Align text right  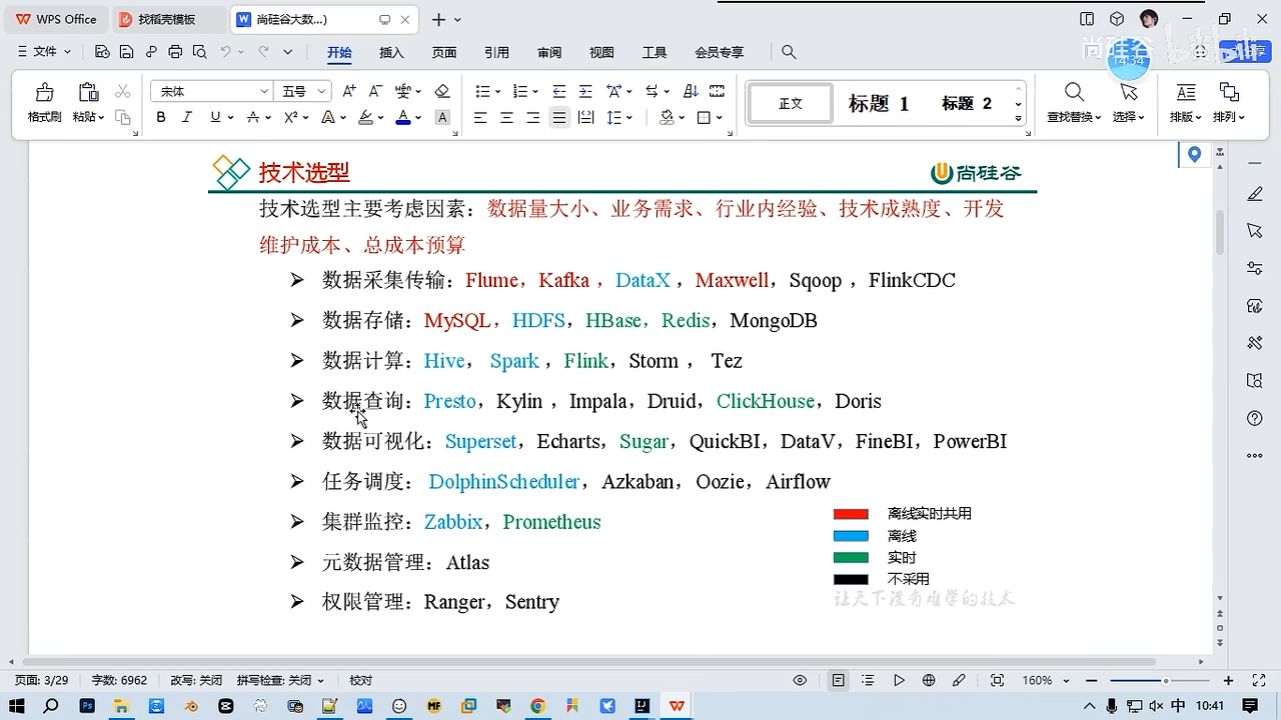coord(533,118)
